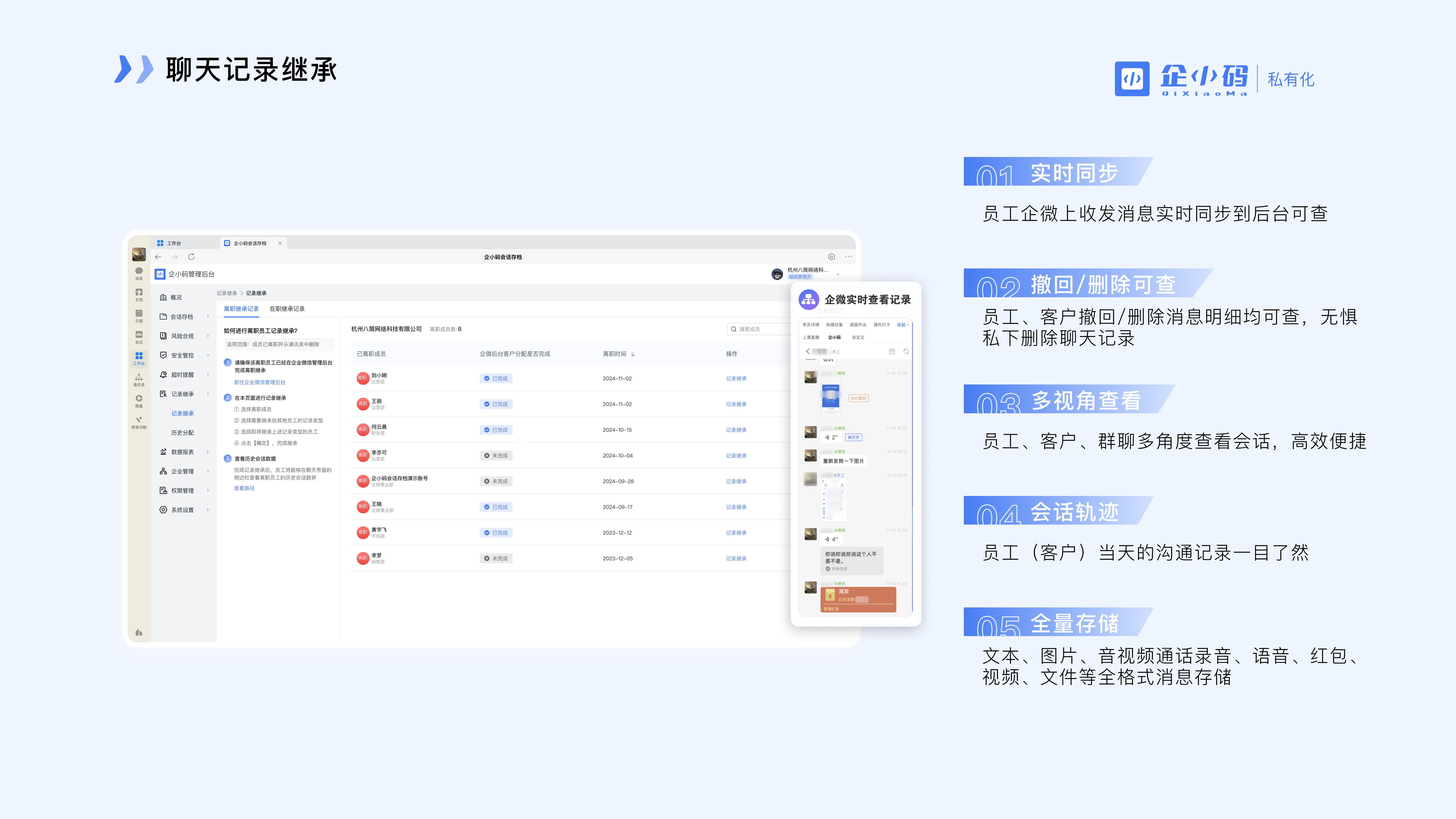Select the blue 记录继承 submenu item
Image resolution: width=1456 pixels, height=819 pixels.
click(x=183, y=413)
